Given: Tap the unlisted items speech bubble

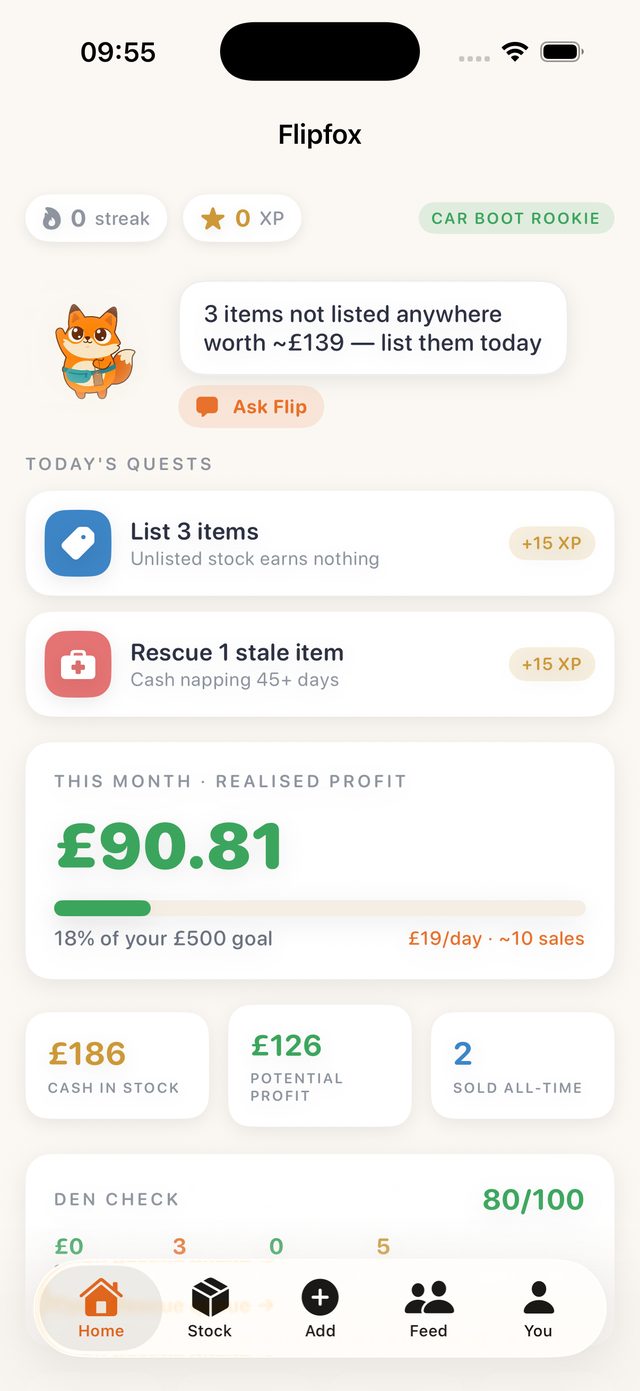Looking at the screenshot, I should tap(373, 328).
